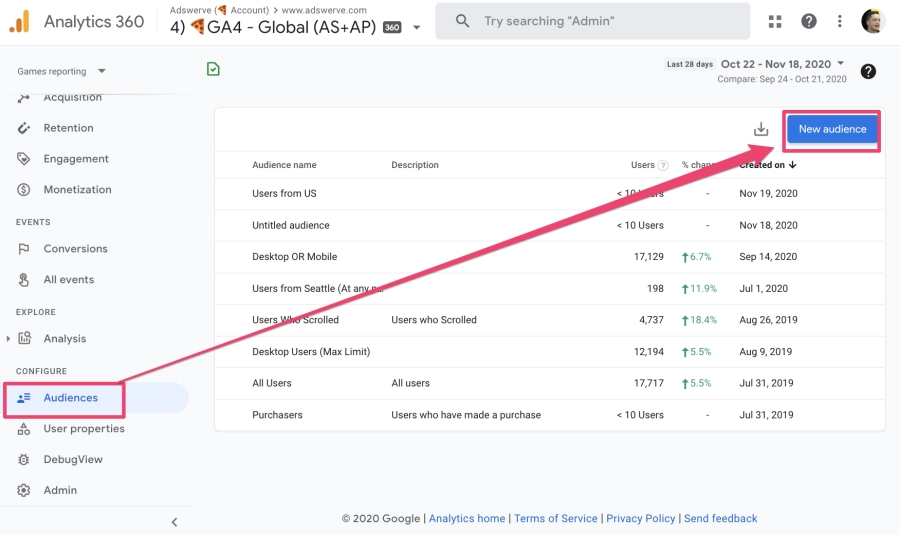Click Users who have made a purchase description

click(466, 414)
